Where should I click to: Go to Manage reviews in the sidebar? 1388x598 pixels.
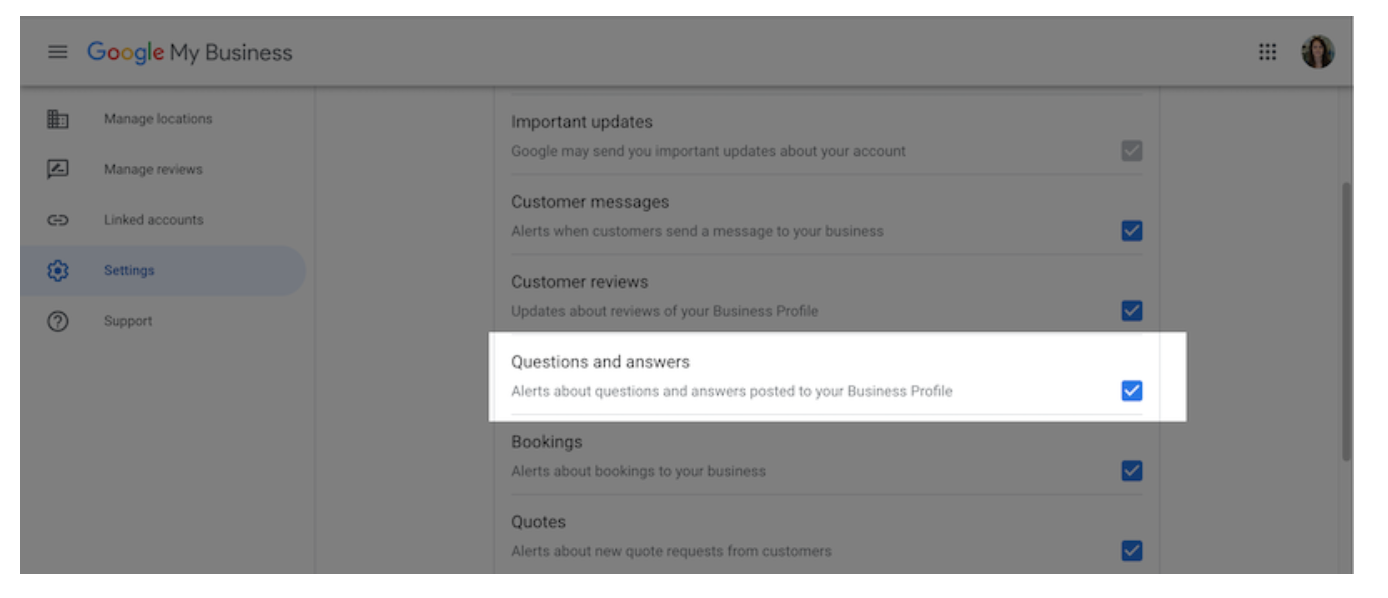[x=153, y=170]
